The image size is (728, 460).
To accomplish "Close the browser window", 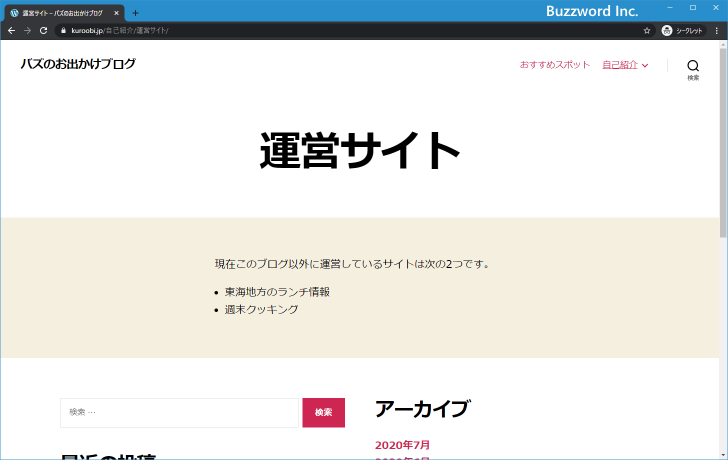I will pyautogui.click(x=716, y=8).
